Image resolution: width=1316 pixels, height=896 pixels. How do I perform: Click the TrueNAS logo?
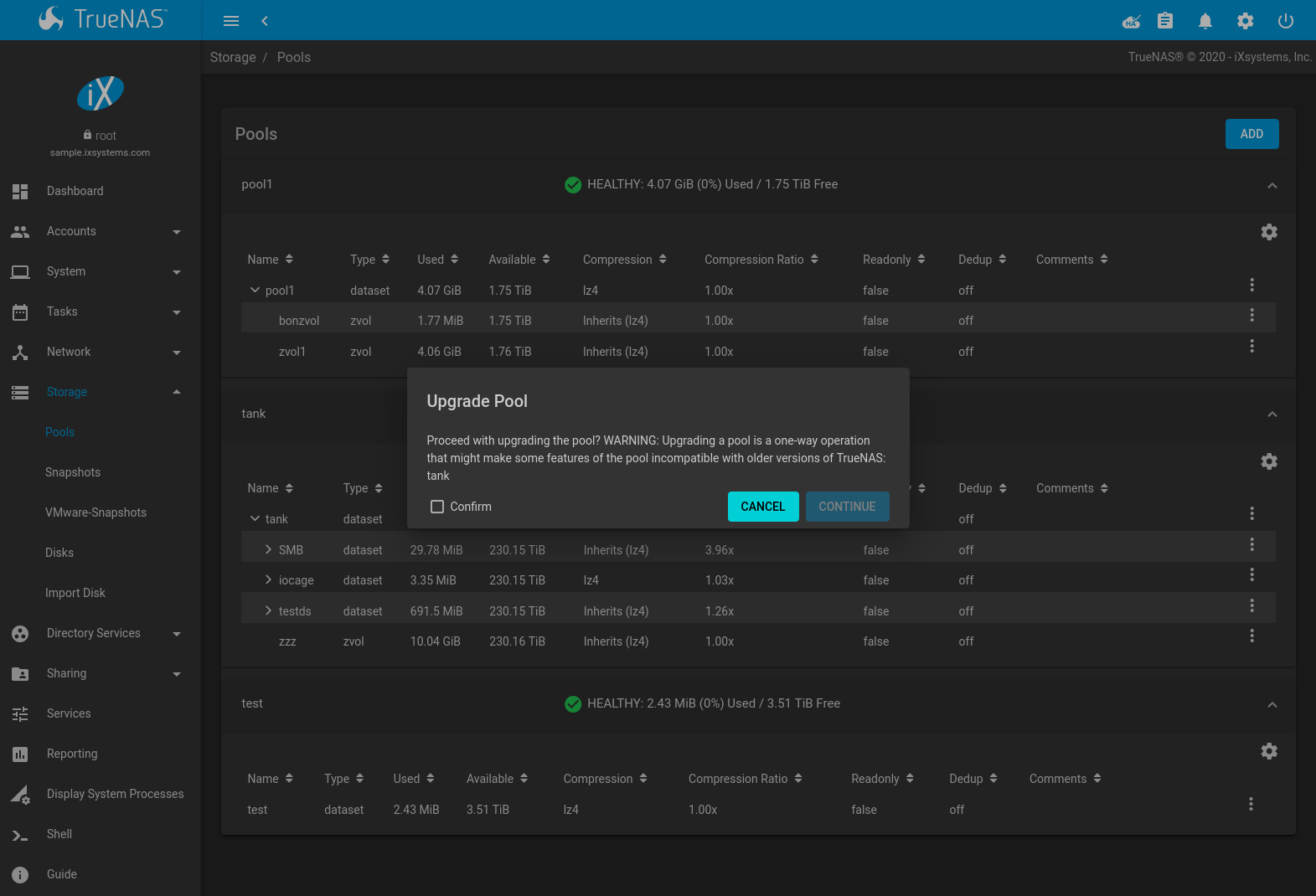pyautogui.click(x=102, y=19)
